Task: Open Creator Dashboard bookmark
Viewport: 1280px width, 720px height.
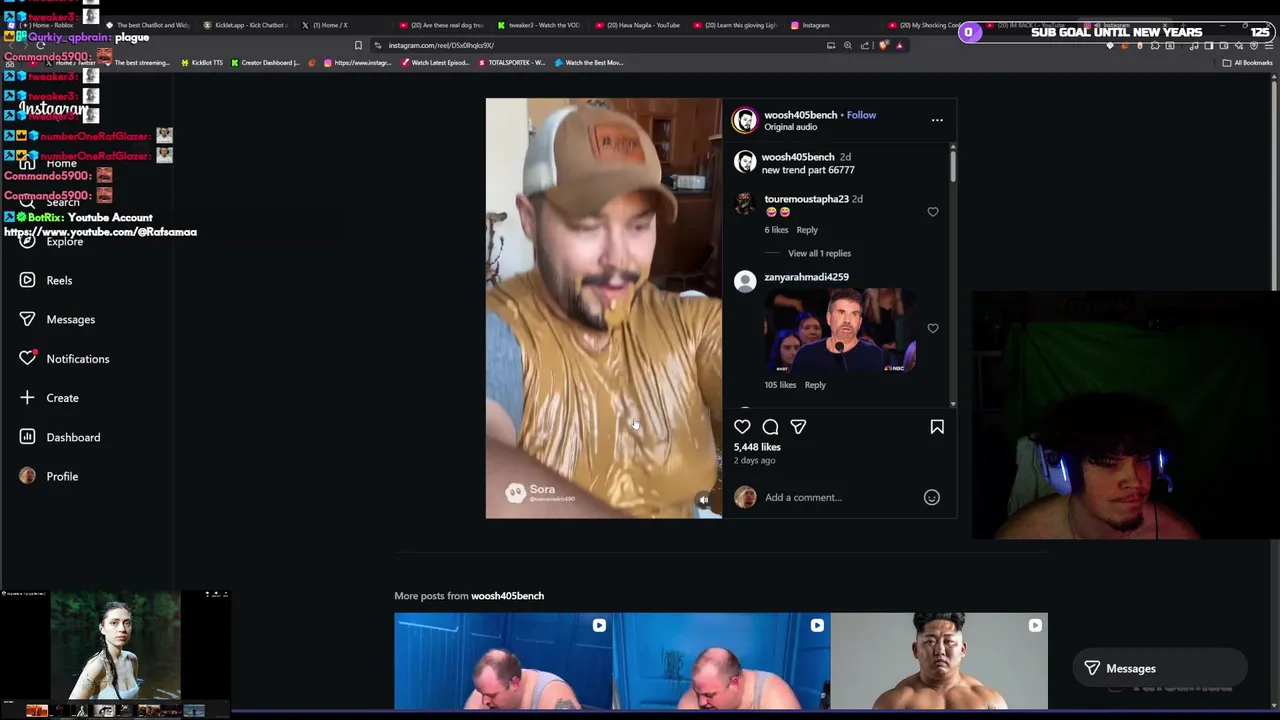Action: 265,63
